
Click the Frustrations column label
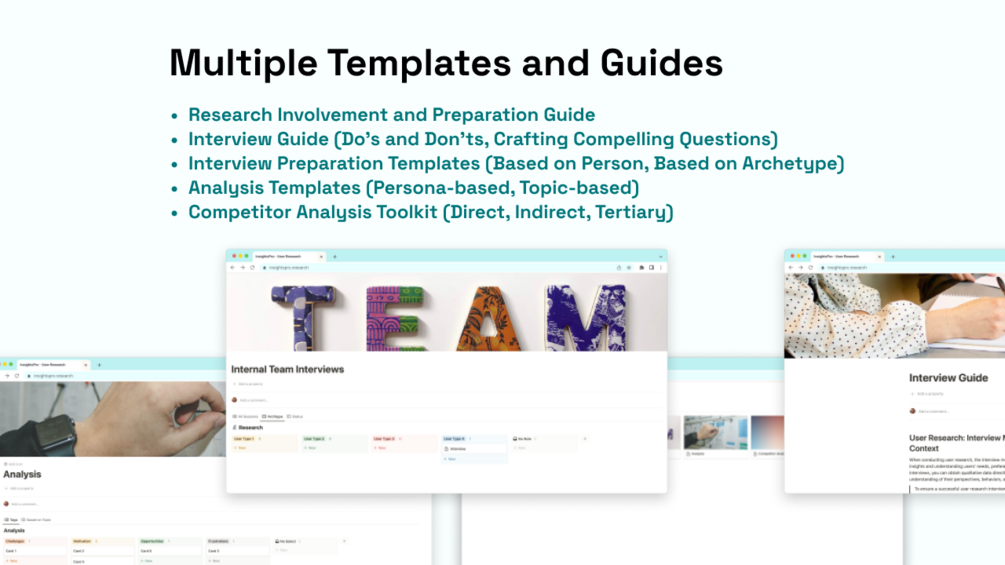tap(219, 541)
